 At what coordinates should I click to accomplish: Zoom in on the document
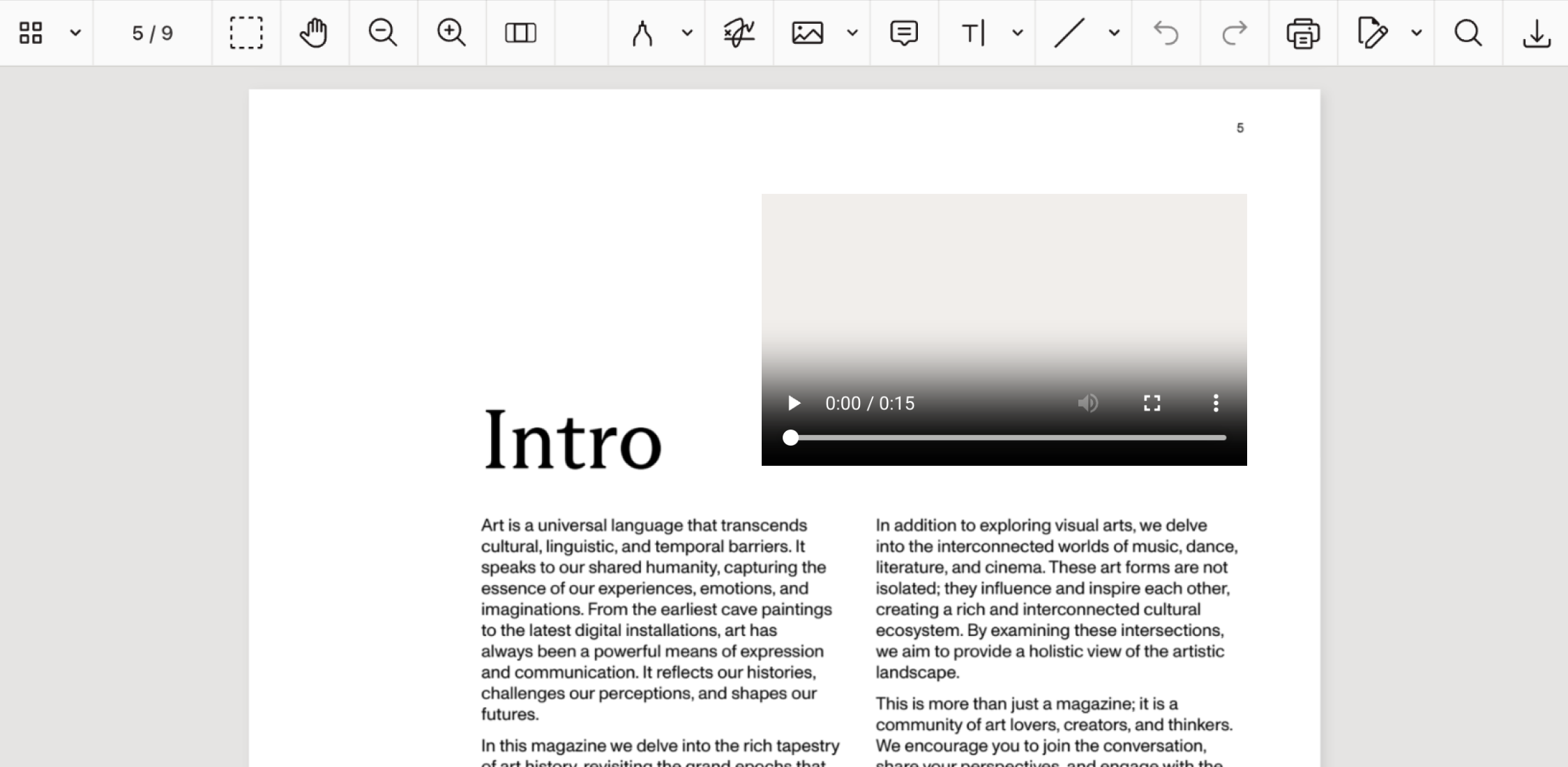451,32
